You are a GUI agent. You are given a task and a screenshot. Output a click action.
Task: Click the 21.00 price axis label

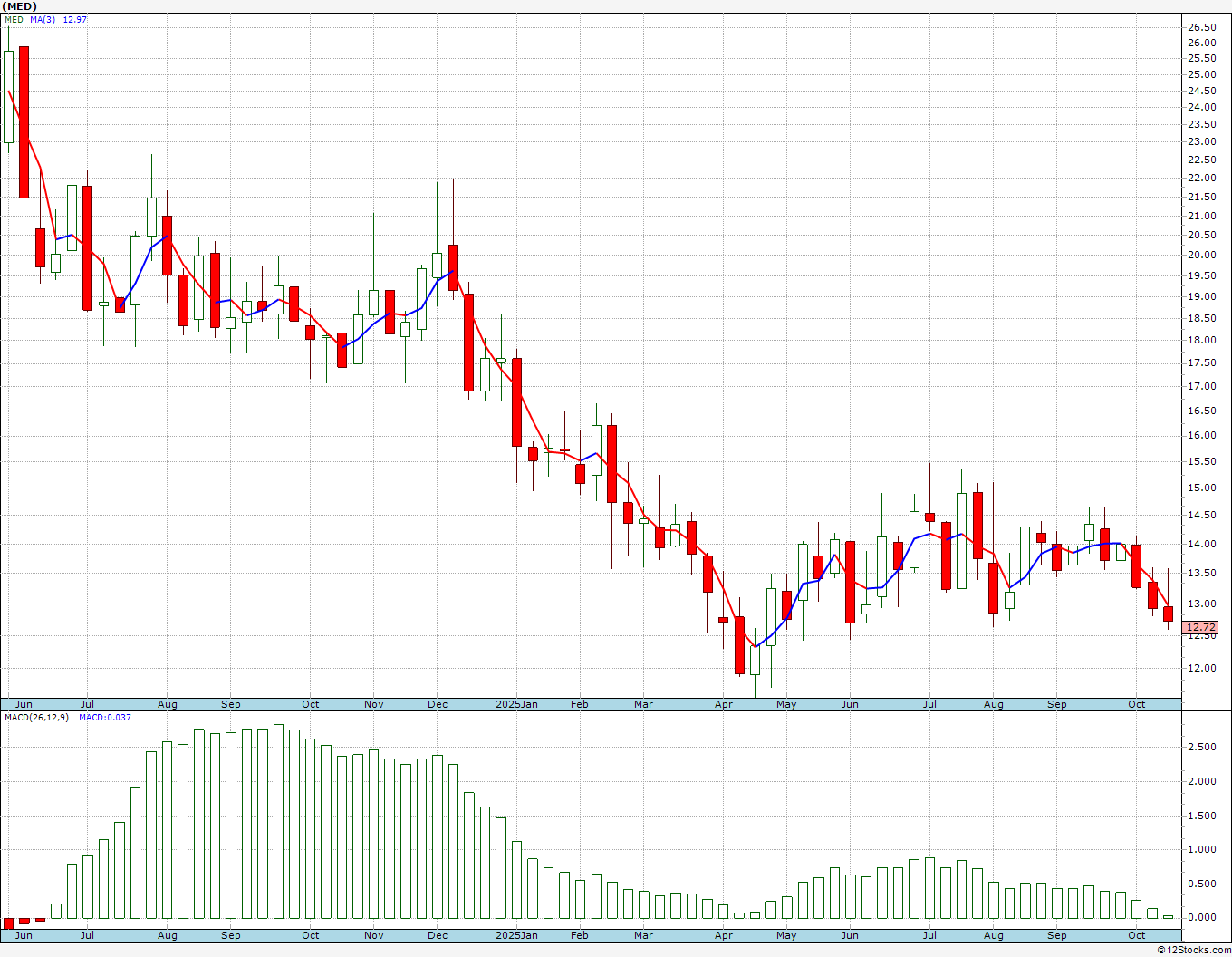[1202, 216]
